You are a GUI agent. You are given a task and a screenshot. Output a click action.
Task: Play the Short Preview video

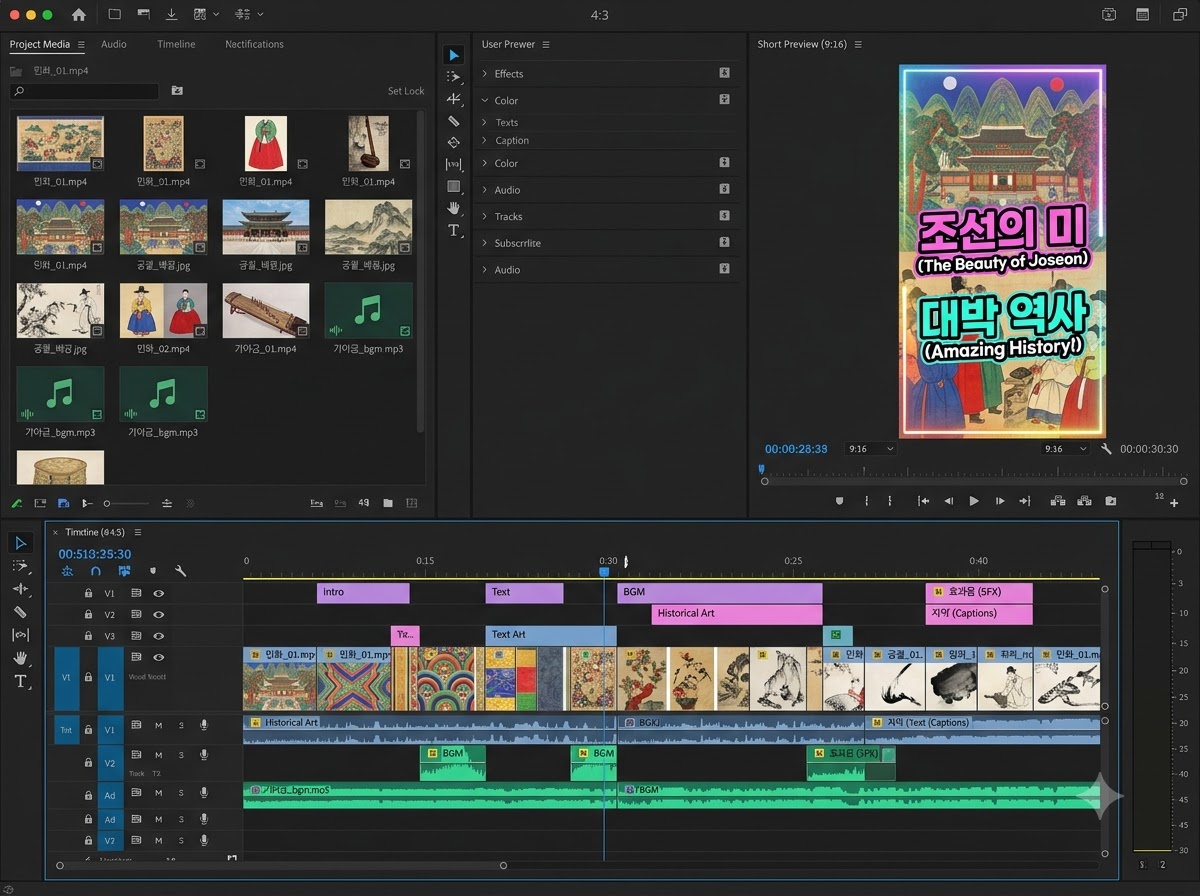coord(974,501)
